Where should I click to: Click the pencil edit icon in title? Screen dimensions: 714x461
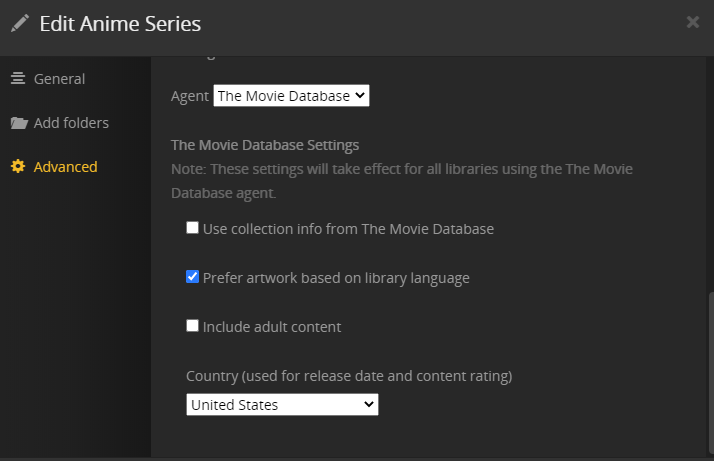pos(20,23)
